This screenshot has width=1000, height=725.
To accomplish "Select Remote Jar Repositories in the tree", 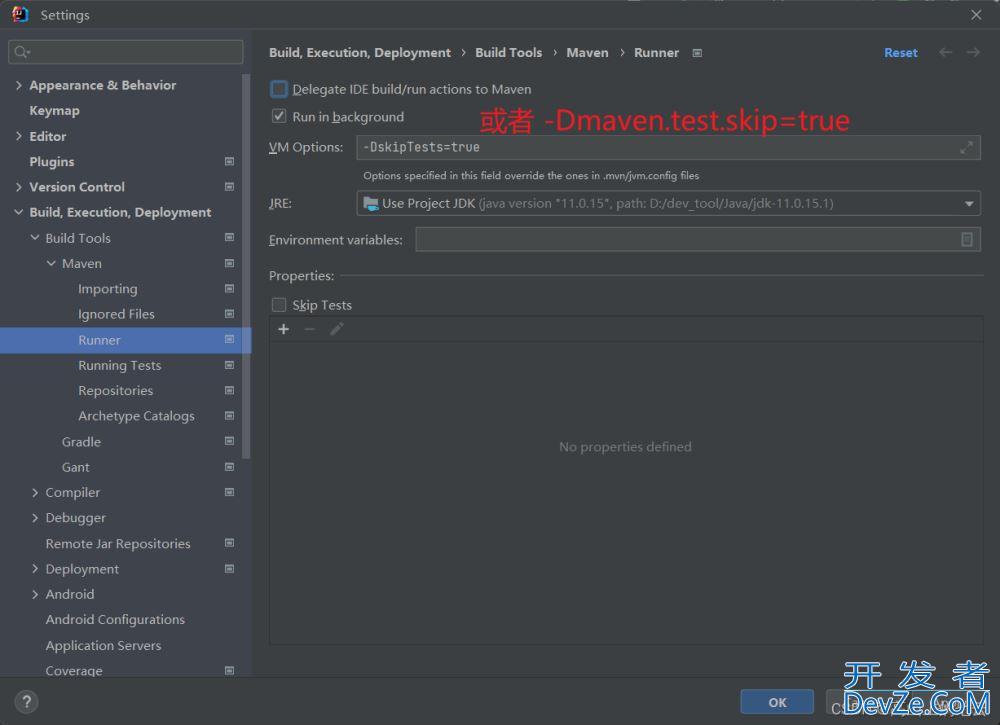I will [x=118, y=543].
